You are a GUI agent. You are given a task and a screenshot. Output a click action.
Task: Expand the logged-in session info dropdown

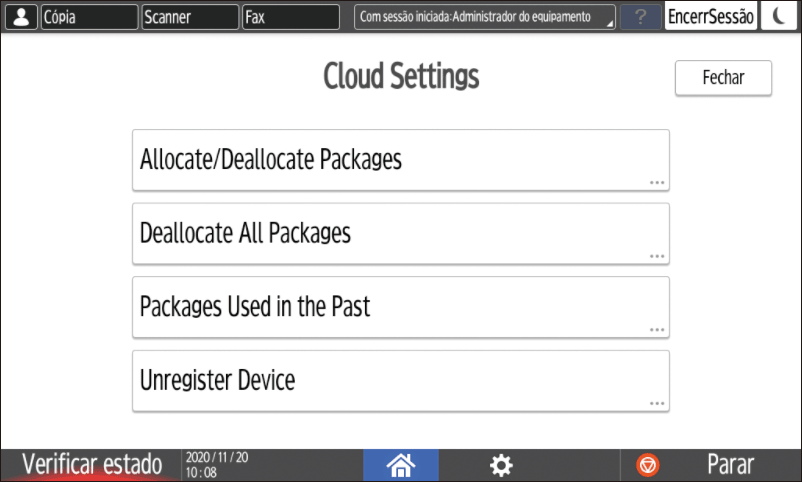[x=484, y=17]
